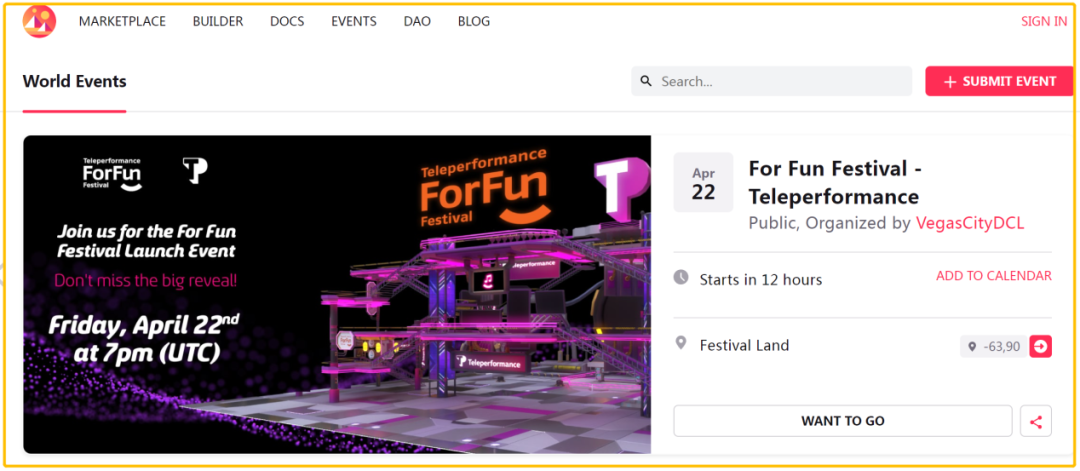
Task: Open the Marketplace menu item
Action: click(x=122, y=21)
